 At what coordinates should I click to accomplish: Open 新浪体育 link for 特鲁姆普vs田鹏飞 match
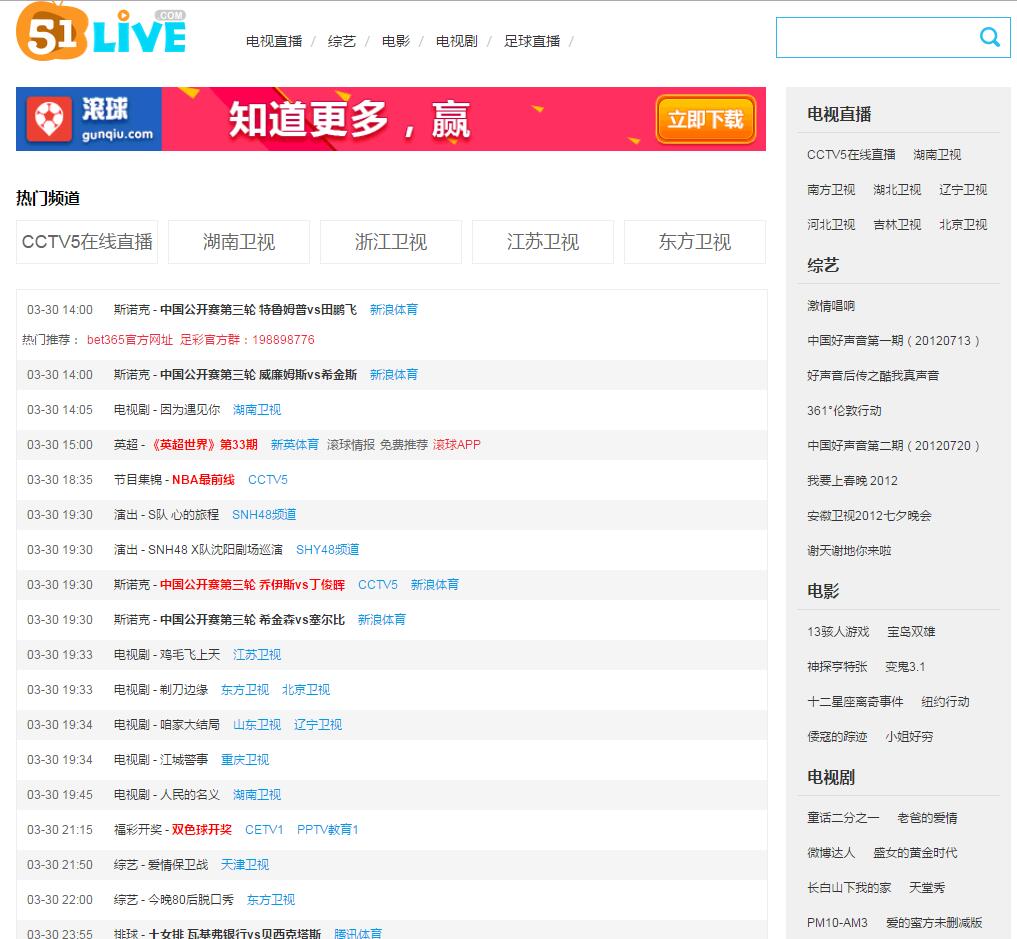coord(394,310)
